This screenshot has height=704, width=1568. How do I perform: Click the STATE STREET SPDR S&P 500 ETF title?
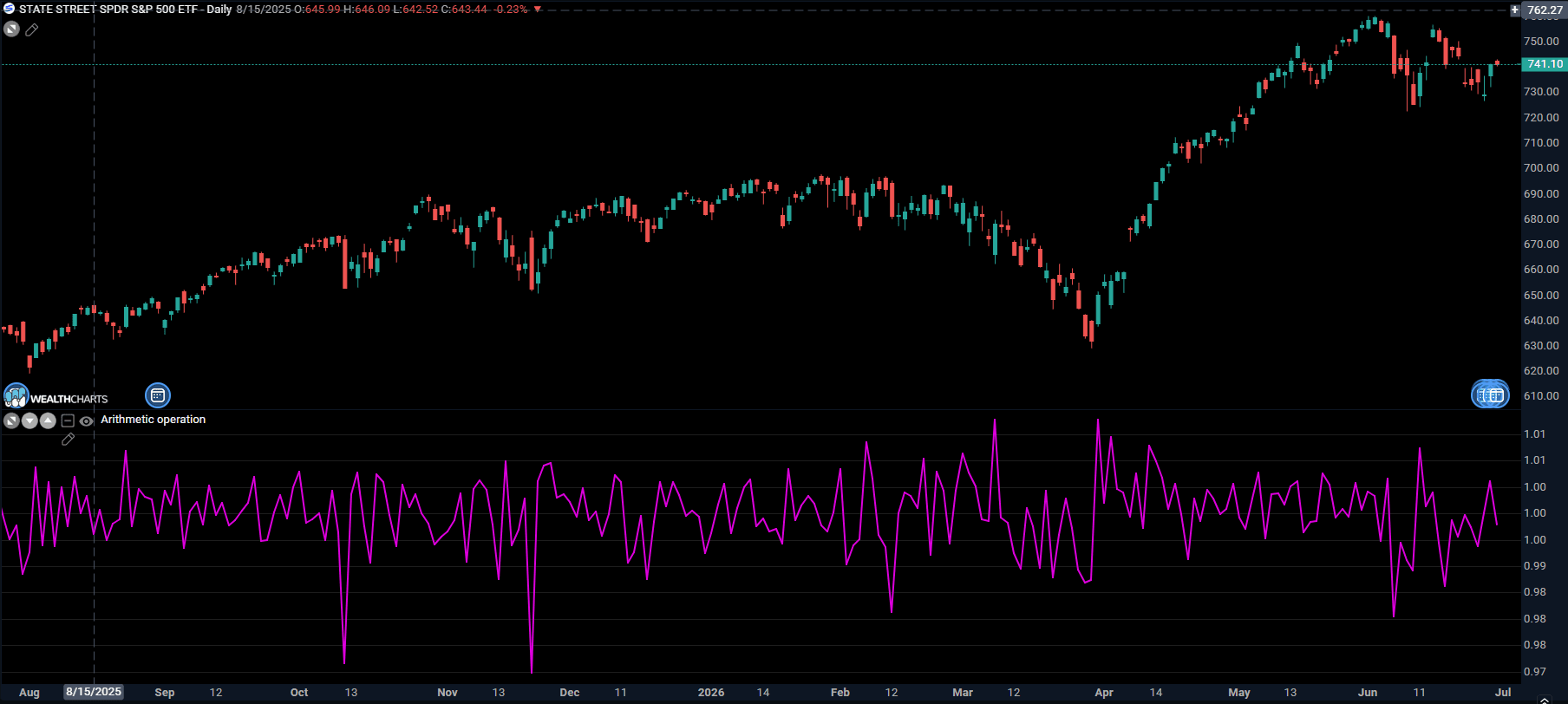click(x=108, y=10)
